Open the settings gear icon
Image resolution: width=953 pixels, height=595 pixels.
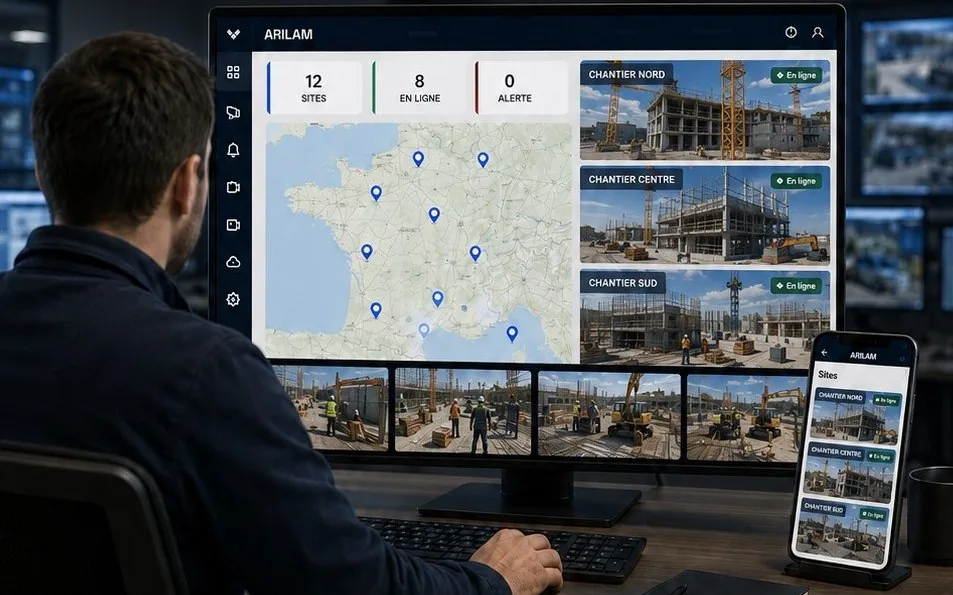[x=233, y=299]
